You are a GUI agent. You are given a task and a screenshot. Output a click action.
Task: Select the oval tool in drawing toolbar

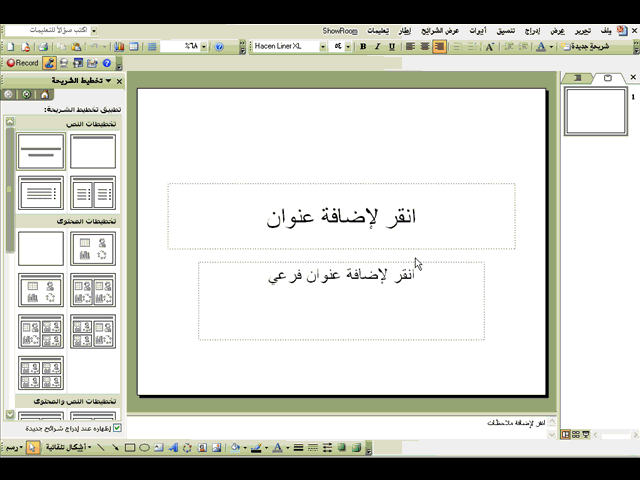[145, 448]
